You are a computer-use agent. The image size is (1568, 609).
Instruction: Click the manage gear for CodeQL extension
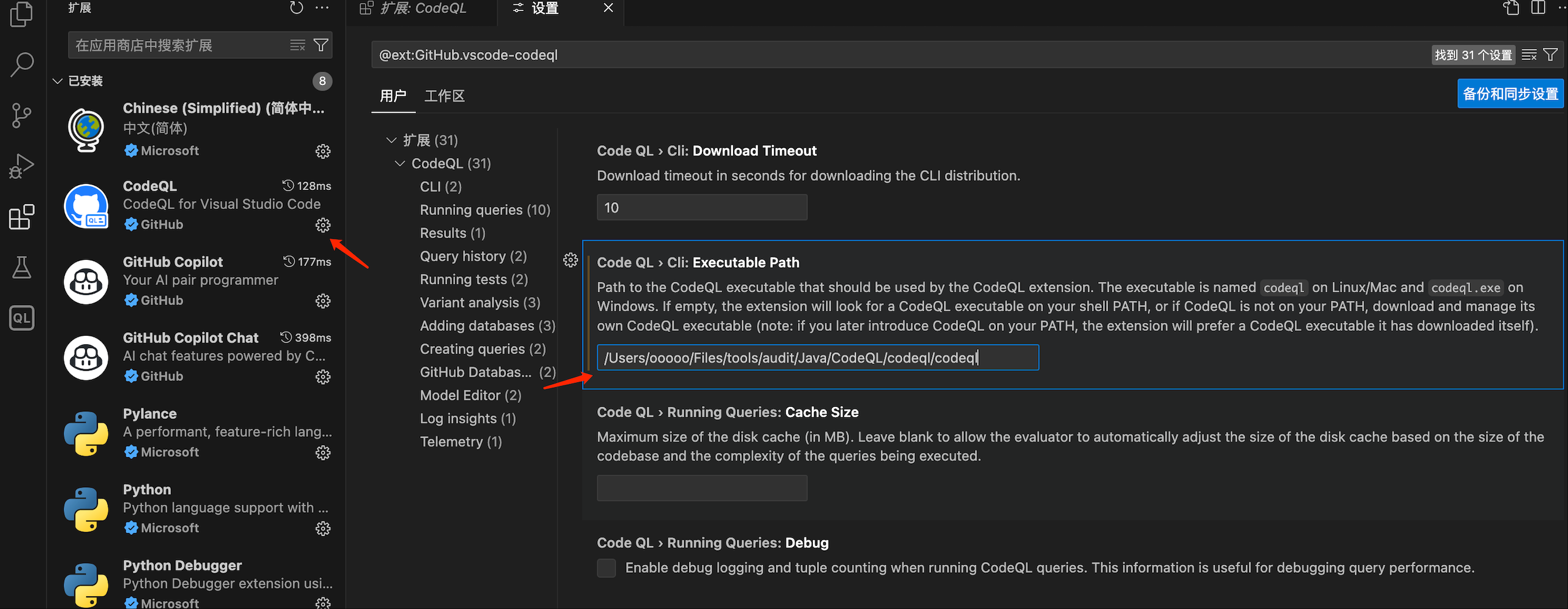tap(323, 225)
